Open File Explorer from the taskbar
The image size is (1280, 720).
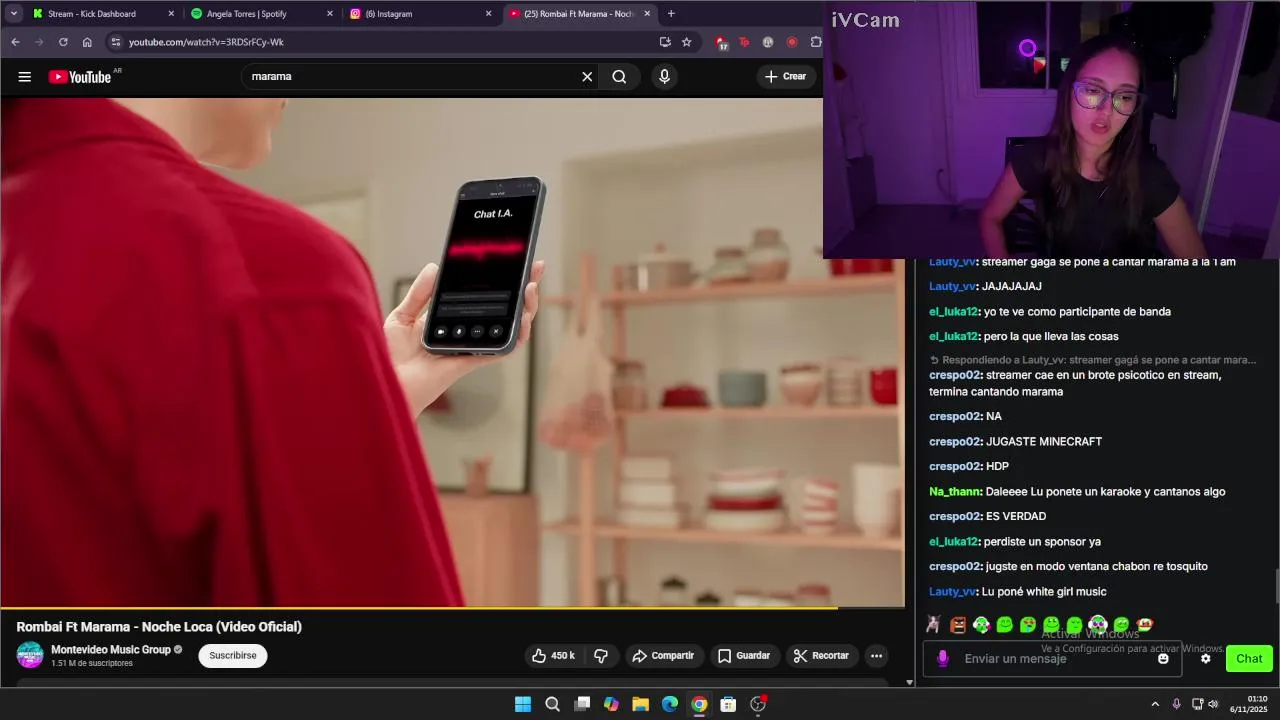coord(640,704)
